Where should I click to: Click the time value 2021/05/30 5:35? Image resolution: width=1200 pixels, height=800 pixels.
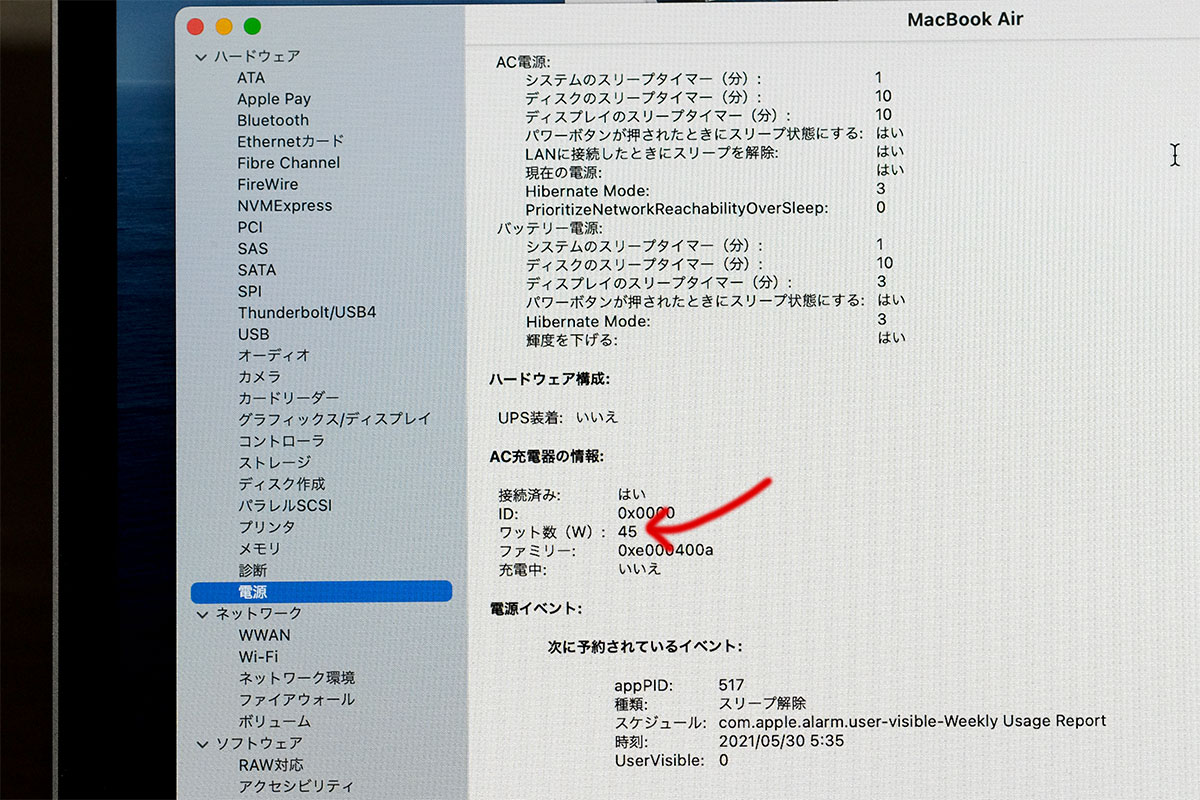click(782, 742)
